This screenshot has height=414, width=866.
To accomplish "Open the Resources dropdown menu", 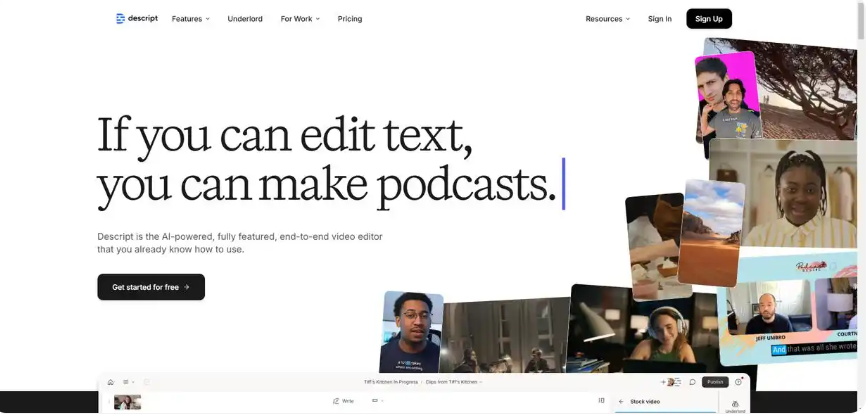I will (607, 19).
